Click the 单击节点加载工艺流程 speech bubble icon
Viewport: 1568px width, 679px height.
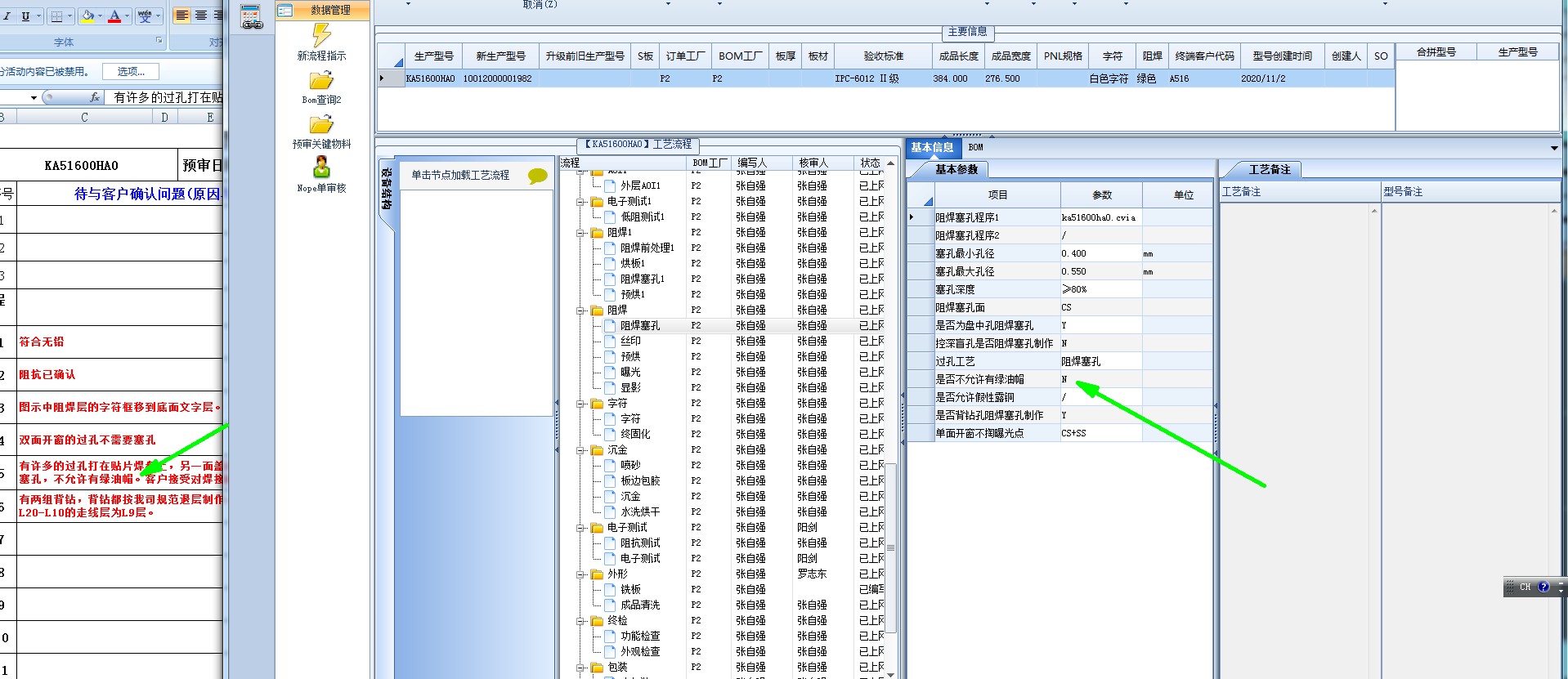coord(537,176)
